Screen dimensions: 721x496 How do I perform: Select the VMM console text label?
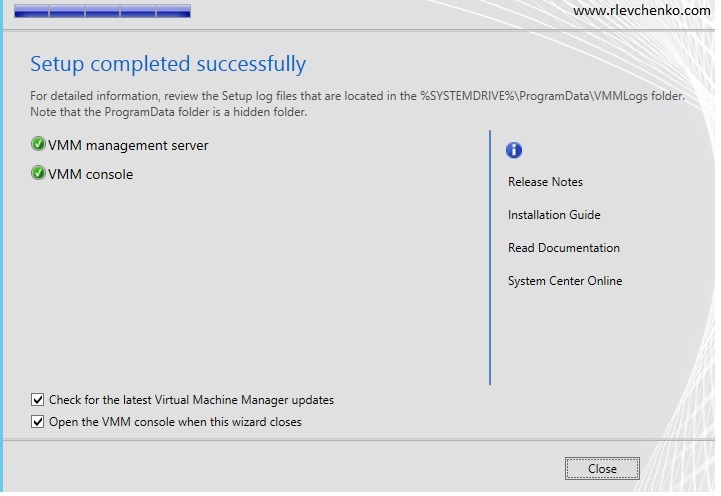click(90, 174)
